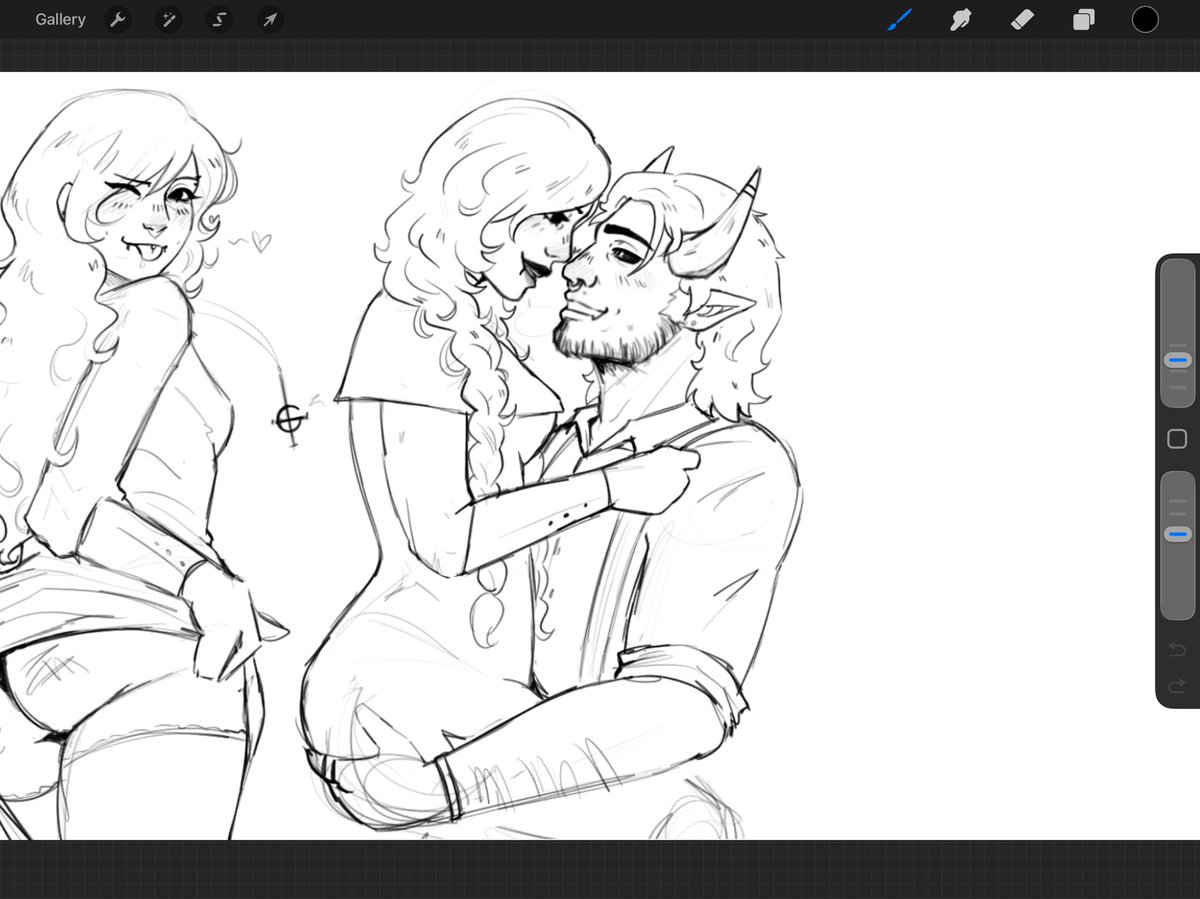Screen dimensions: 1200x899
Task: Open the Adjustments magic wand menu
Action: (169, 19)
